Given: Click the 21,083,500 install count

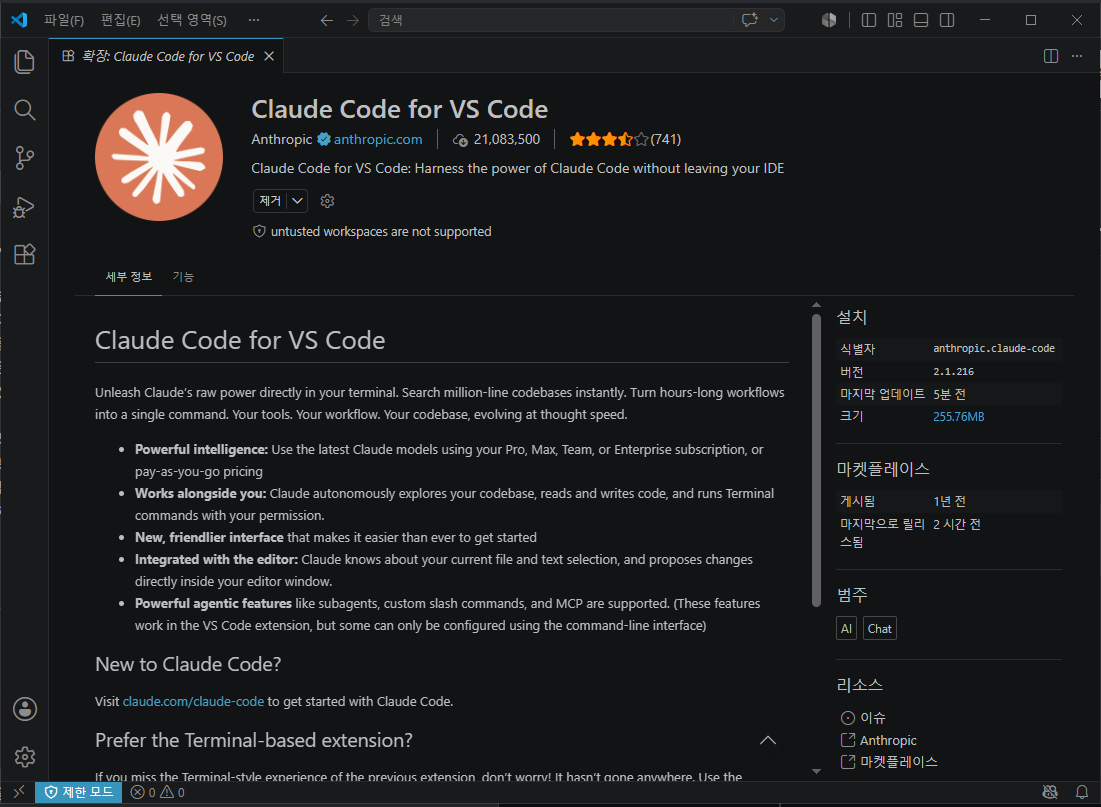Looking at the screenshot, I should click(506, 139).
